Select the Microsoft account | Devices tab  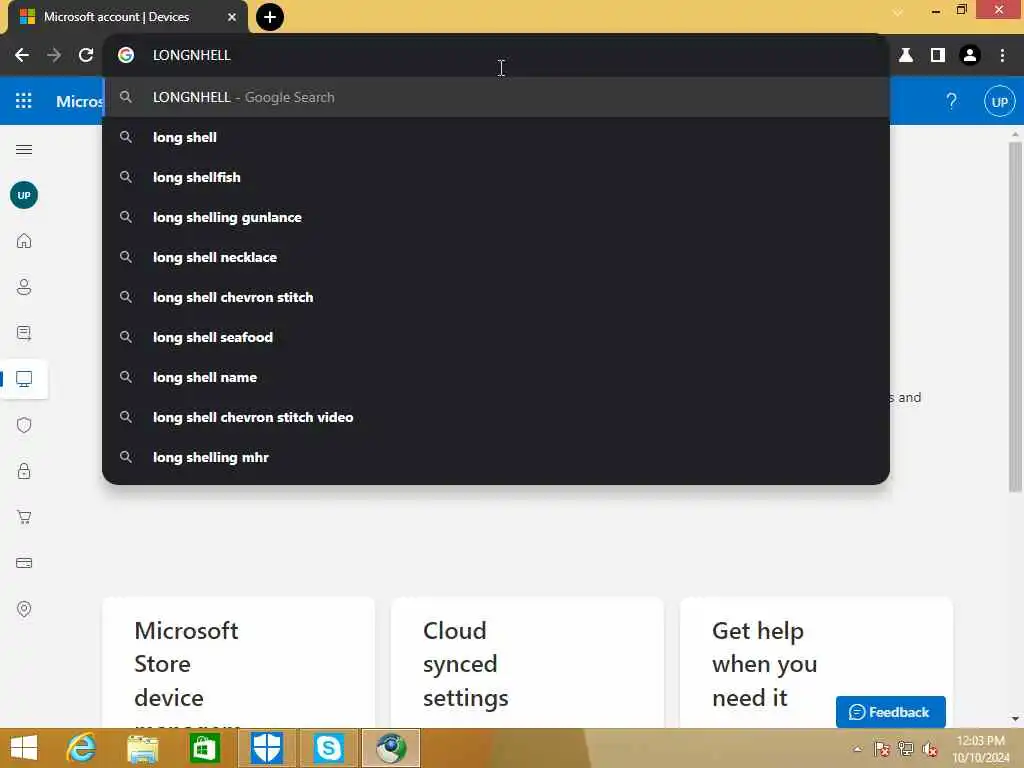pos(127,17)
